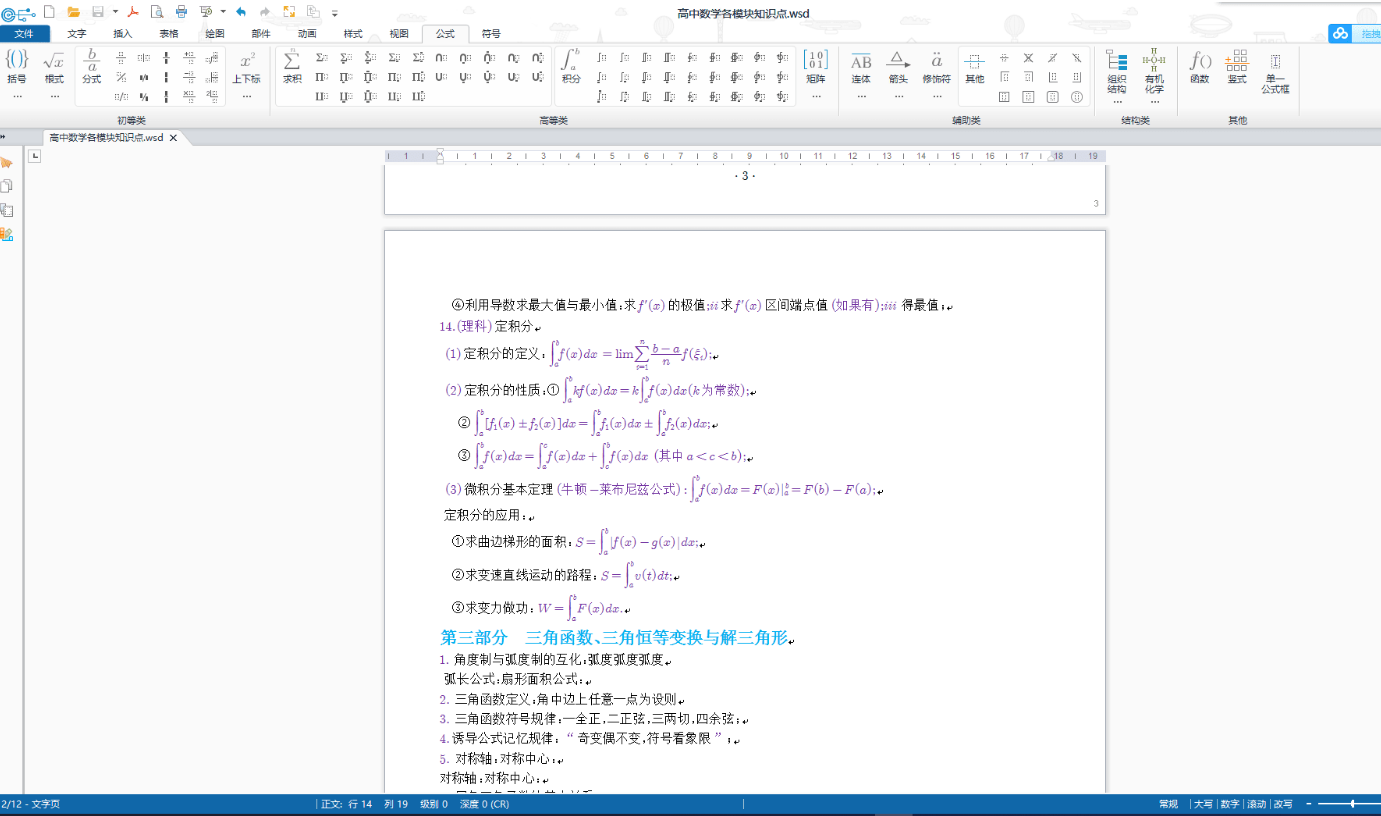This screenshot has width=1381, height=816.
Task: Insert a decoration mark (修饰符) template
Action: [x=937, y=66]
